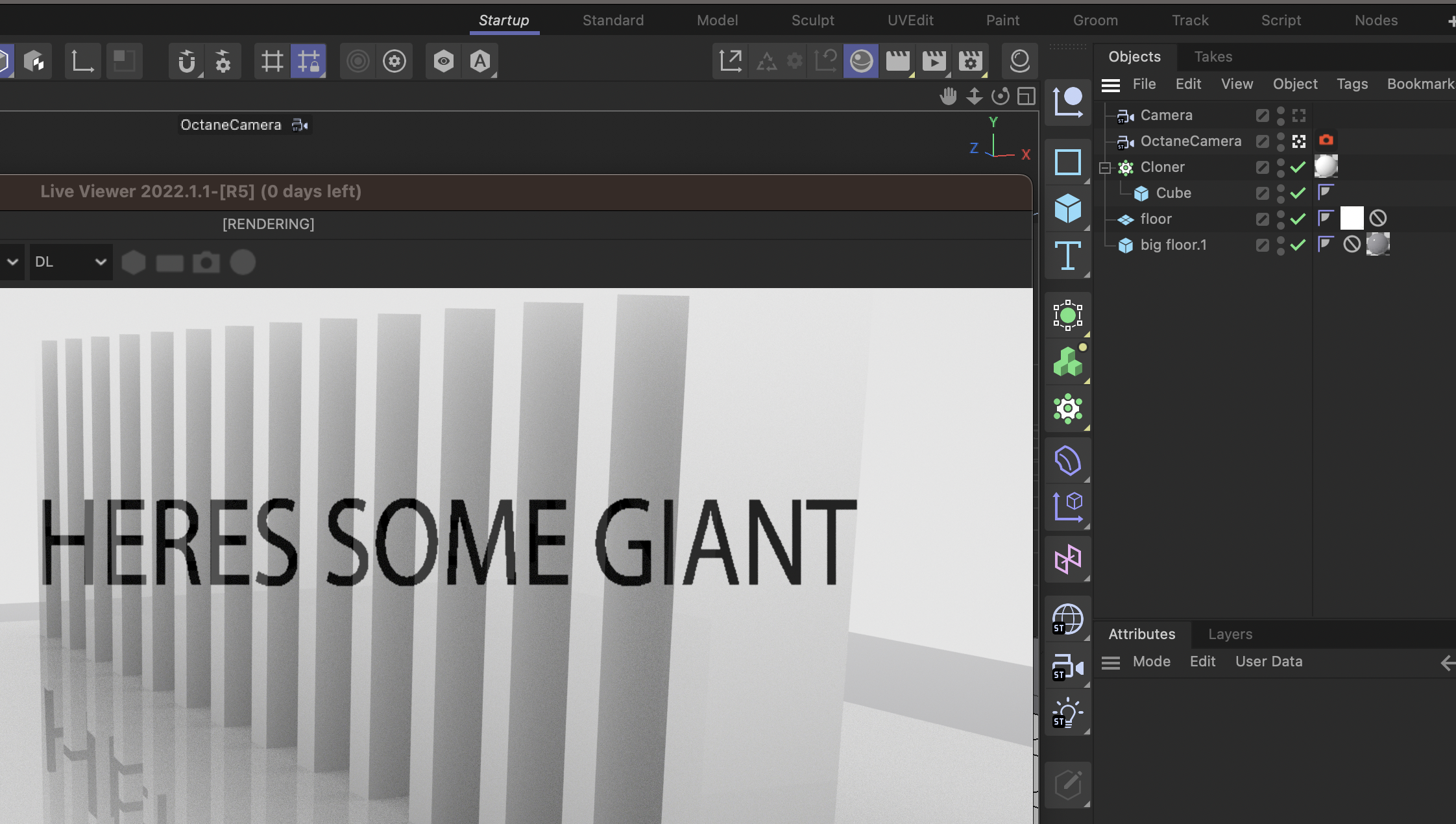
Task: Toggle the floor object enable checkmark
Action: click(x=1298, y=219)
